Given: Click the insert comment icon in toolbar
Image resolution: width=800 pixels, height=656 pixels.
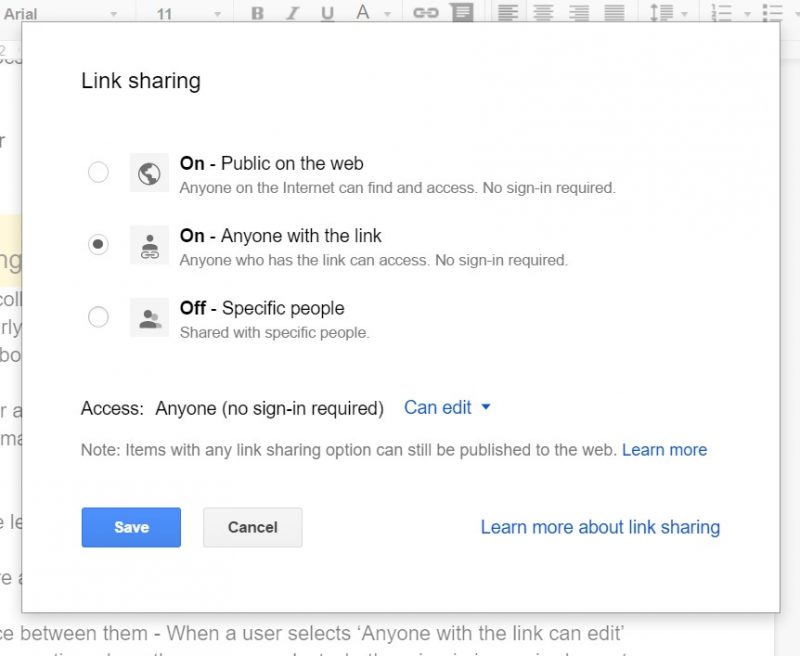Looking at the screenshot, I should [462, 13].
